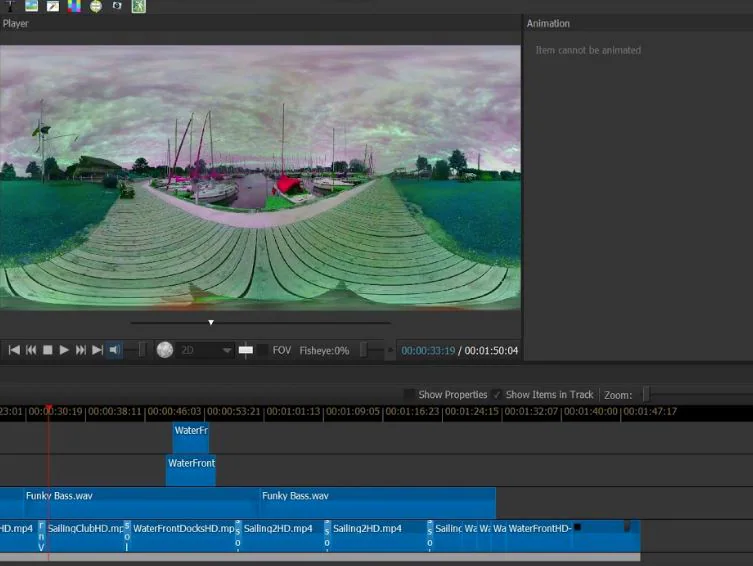Select the WaterFrontHD- clip
The width and height of the screenshot is (753, 566).
pos(539,535)
